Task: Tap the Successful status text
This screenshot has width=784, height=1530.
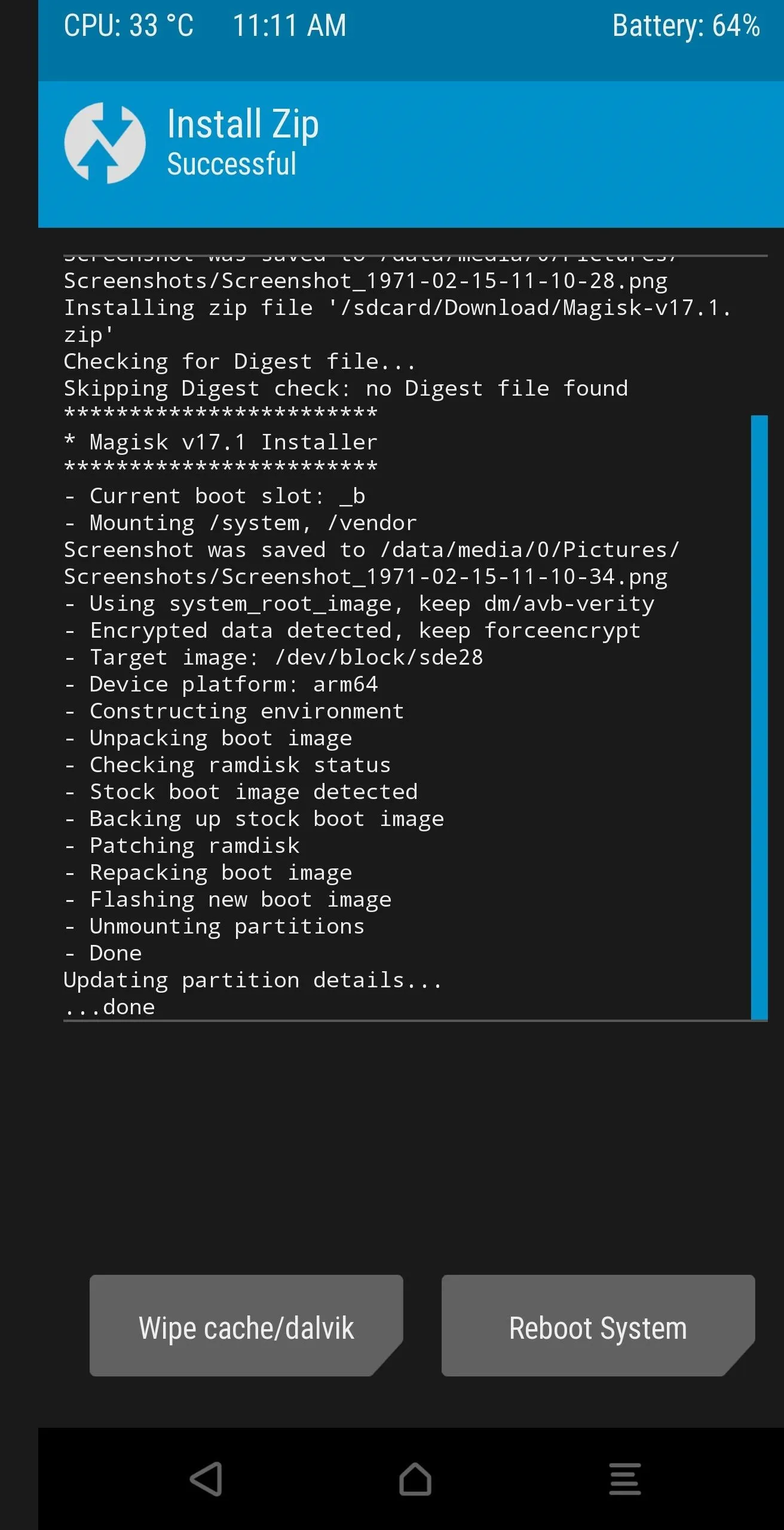Action: tap(232, 164)
